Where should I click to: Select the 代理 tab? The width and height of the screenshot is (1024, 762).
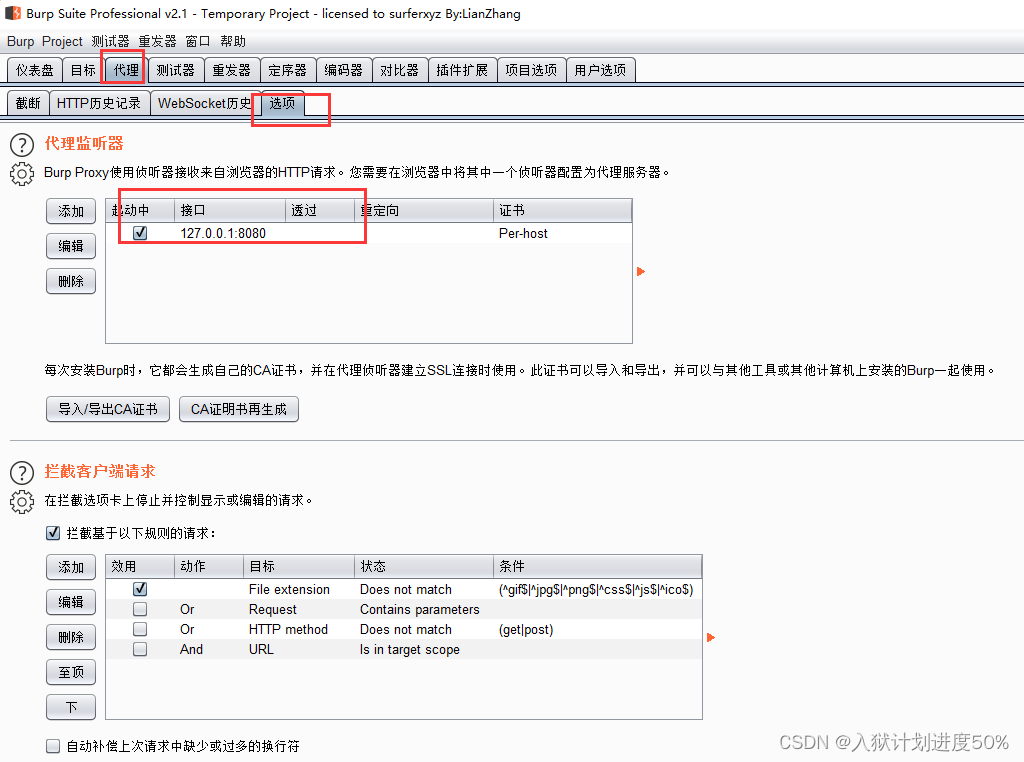(125, 70)
